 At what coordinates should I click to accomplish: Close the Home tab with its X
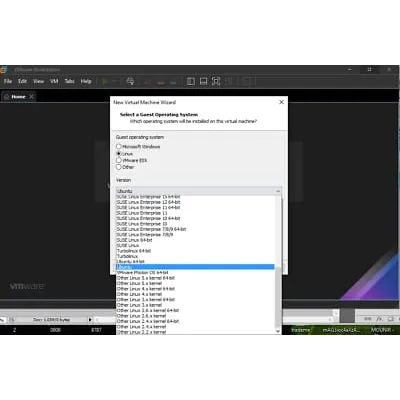[x=31, y=97]
